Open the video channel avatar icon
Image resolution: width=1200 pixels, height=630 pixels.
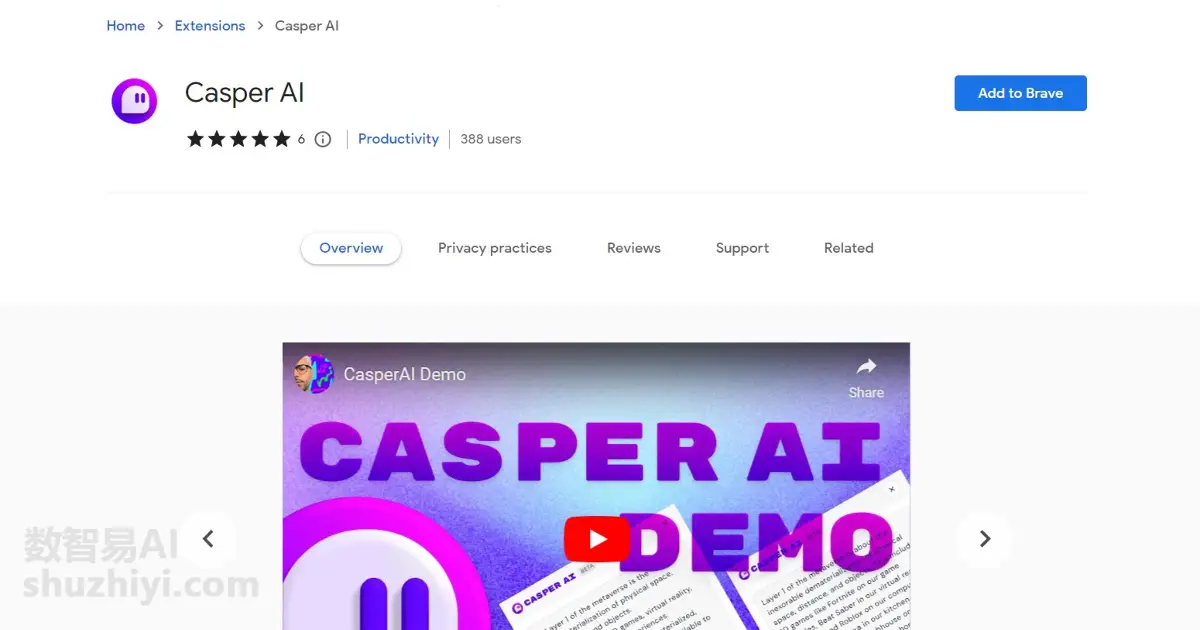coord(314,374)
